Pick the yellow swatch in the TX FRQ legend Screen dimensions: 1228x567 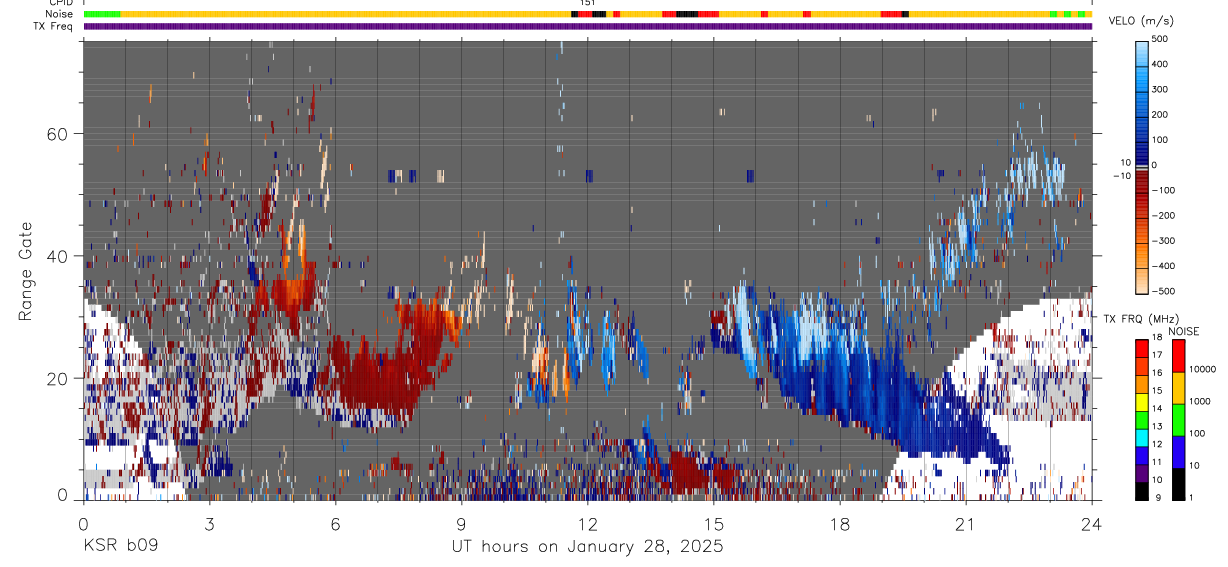(1142, 401)
